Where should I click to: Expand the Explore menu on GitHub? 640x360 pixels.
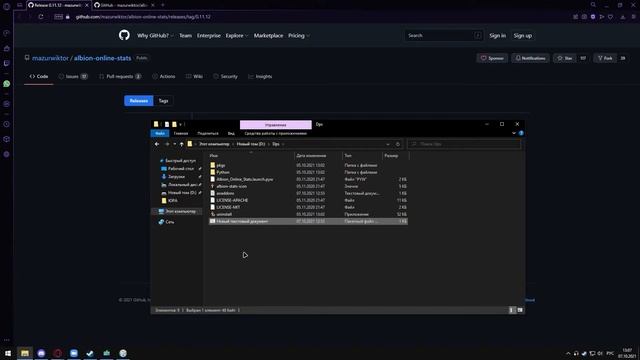[237, 36]
